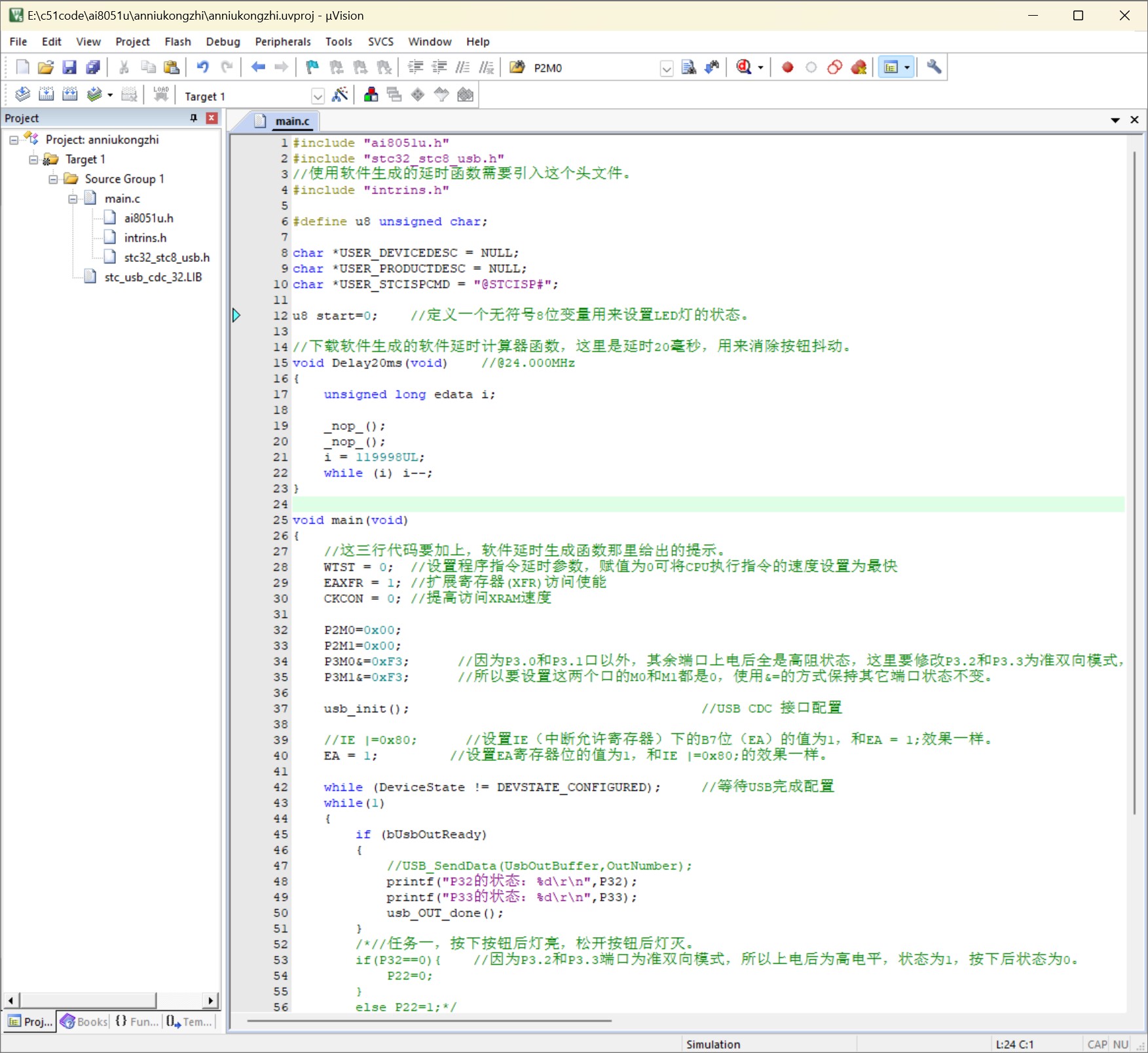Close the main.c editor tab pane

[1134, 120]
